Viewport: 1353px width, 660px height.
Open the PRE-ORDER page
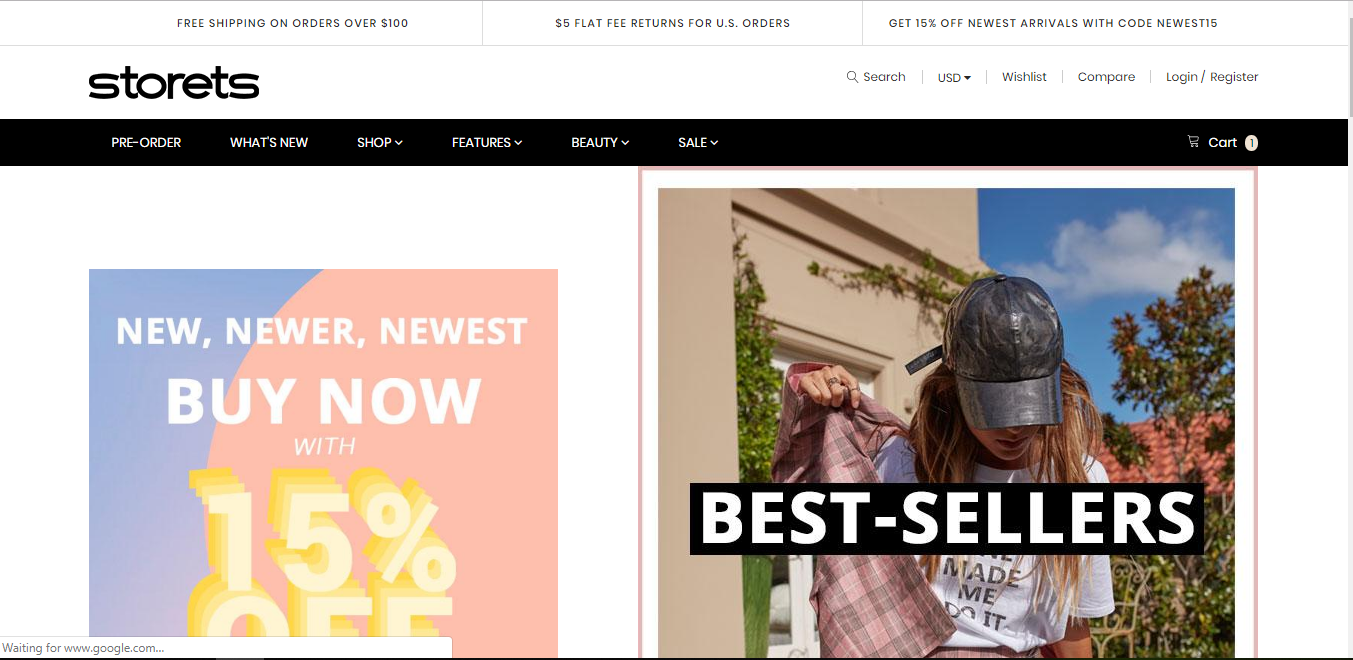pos(146,142)
